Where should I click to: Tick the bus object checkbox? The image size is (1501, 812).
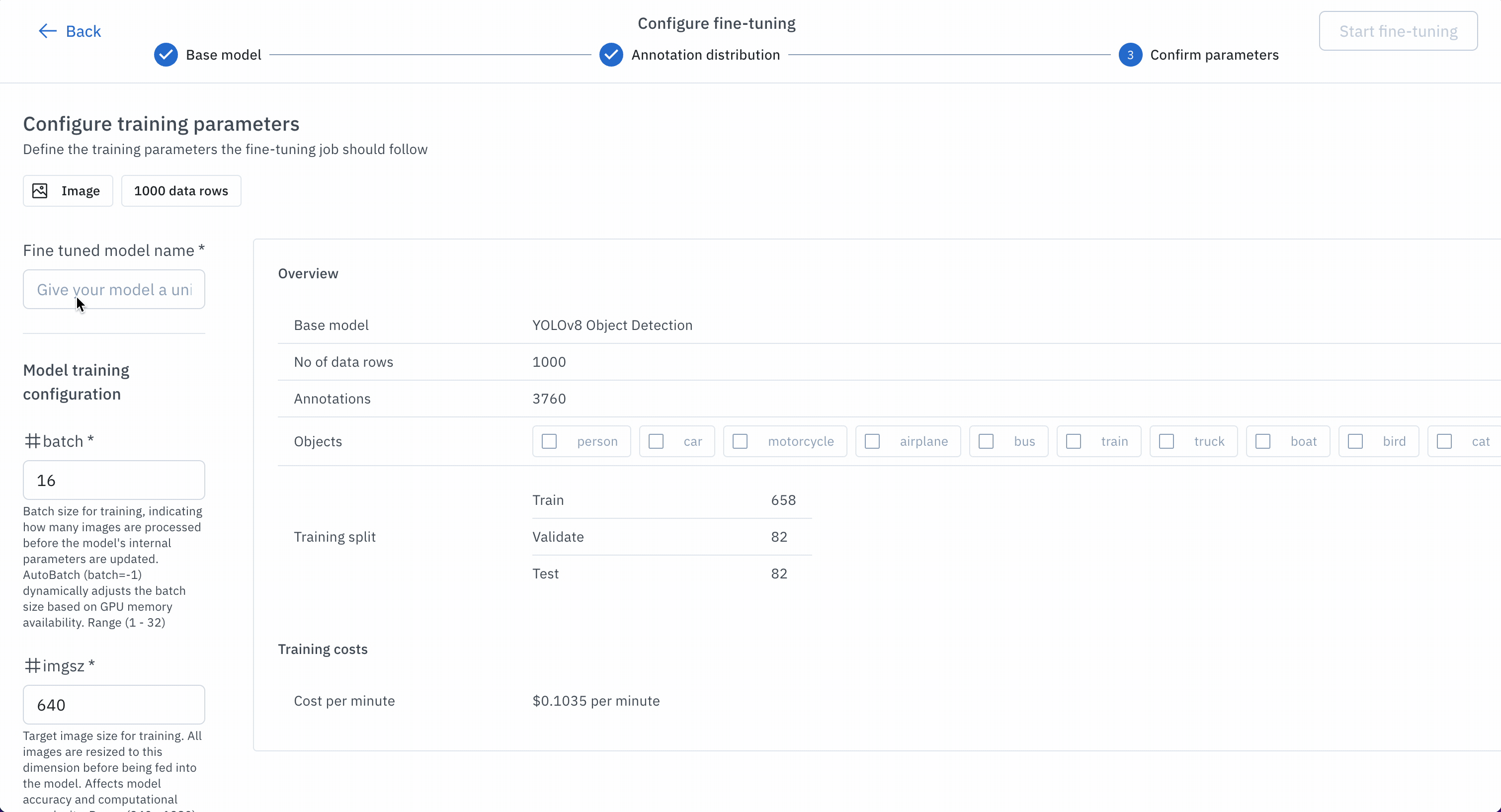(x=986, y=442)
